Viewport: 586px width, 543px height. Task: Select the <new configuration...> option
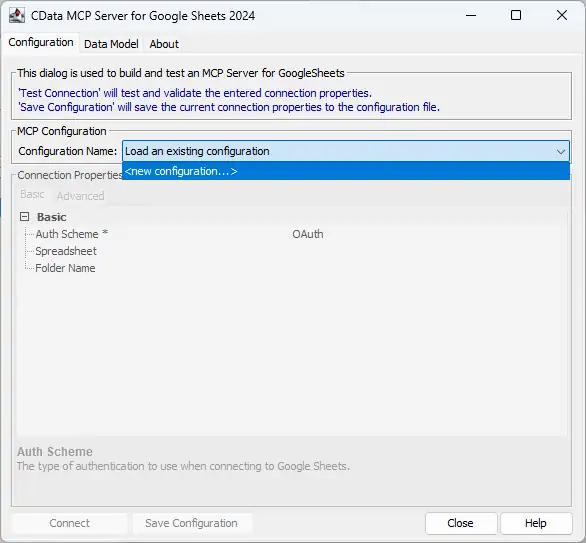[346, 171]
